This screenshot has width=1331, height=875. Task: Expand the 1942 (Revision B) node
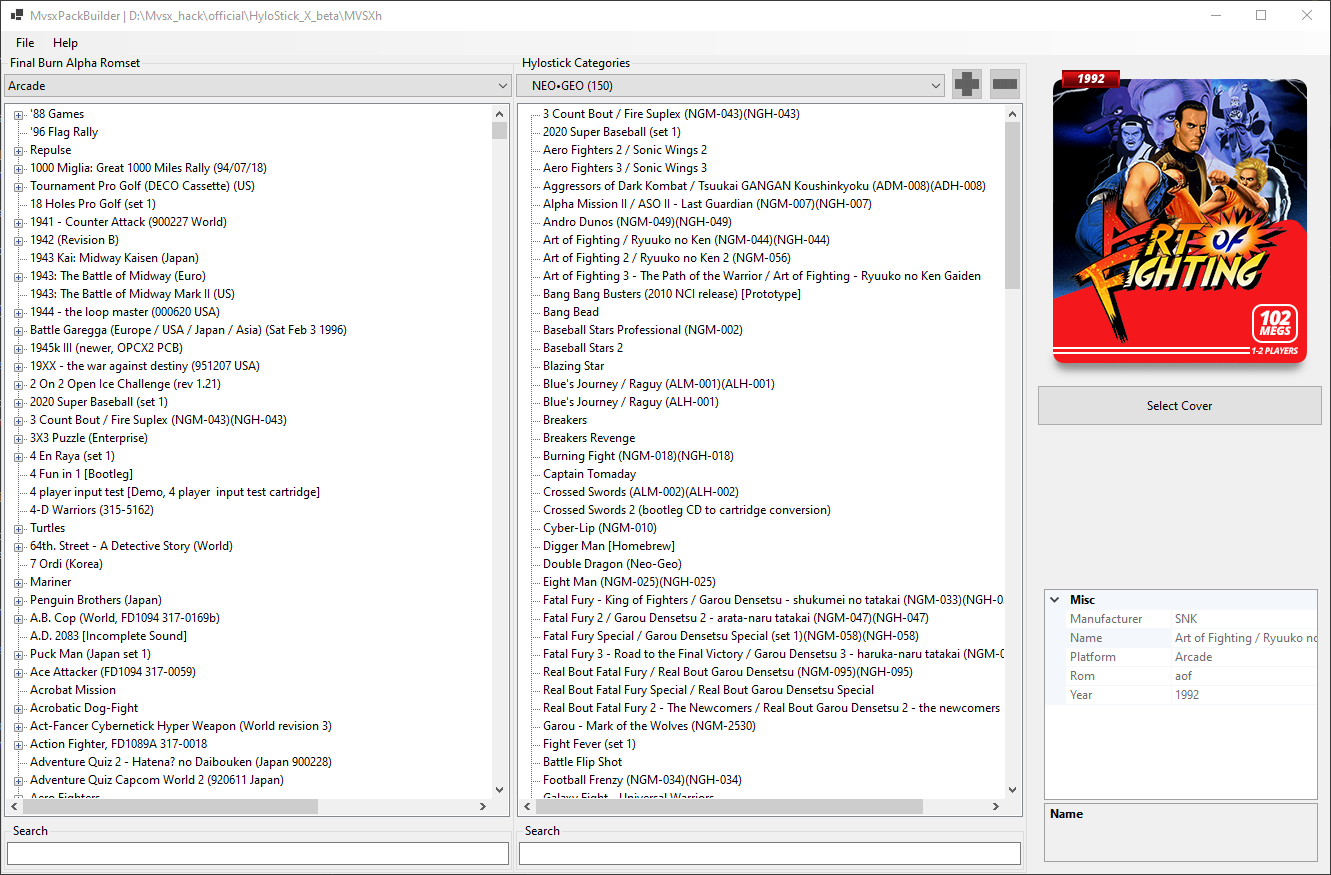19,240
